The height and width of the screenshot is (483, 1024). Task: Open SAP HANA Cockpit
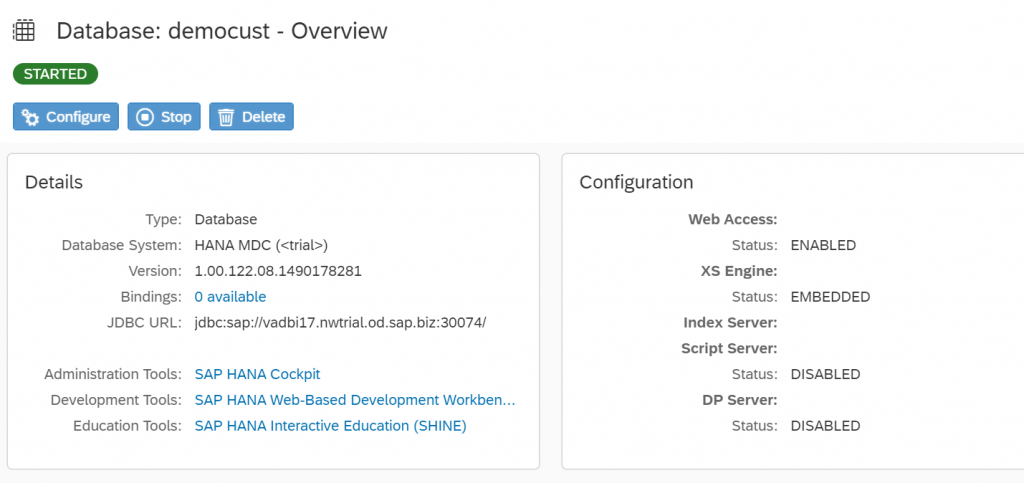coord(257,375)
